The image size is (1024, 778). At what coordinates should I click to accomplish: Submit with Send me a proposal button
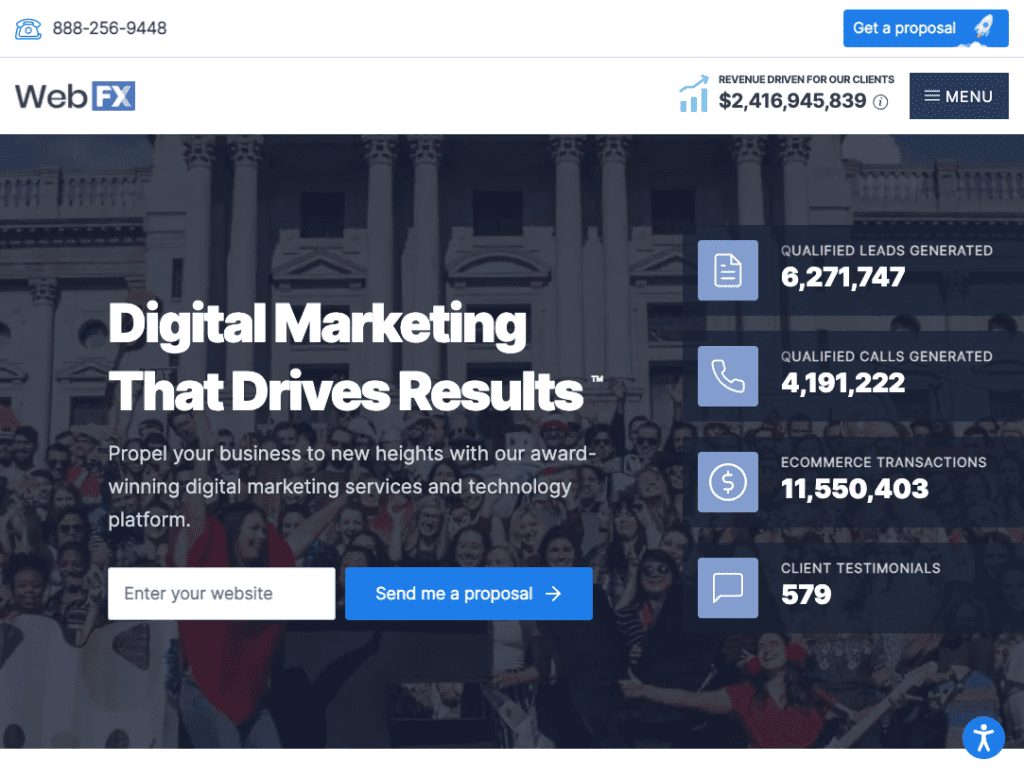pos(469,593)
